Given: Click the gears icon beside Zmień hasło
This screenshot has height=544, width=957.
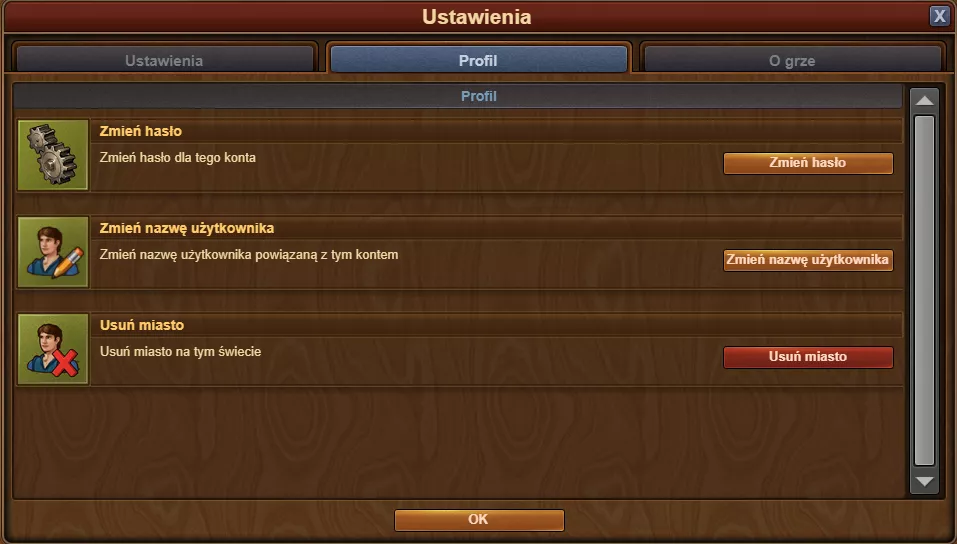Looking at the screenshot, I should click(53, 155).
